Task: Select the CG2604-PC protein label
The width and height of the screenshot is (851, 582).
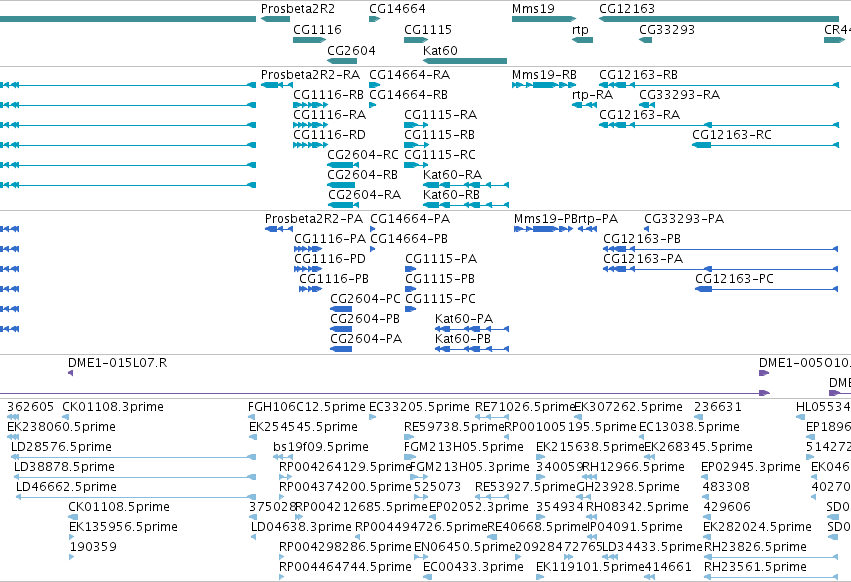Action: (365, 299)
